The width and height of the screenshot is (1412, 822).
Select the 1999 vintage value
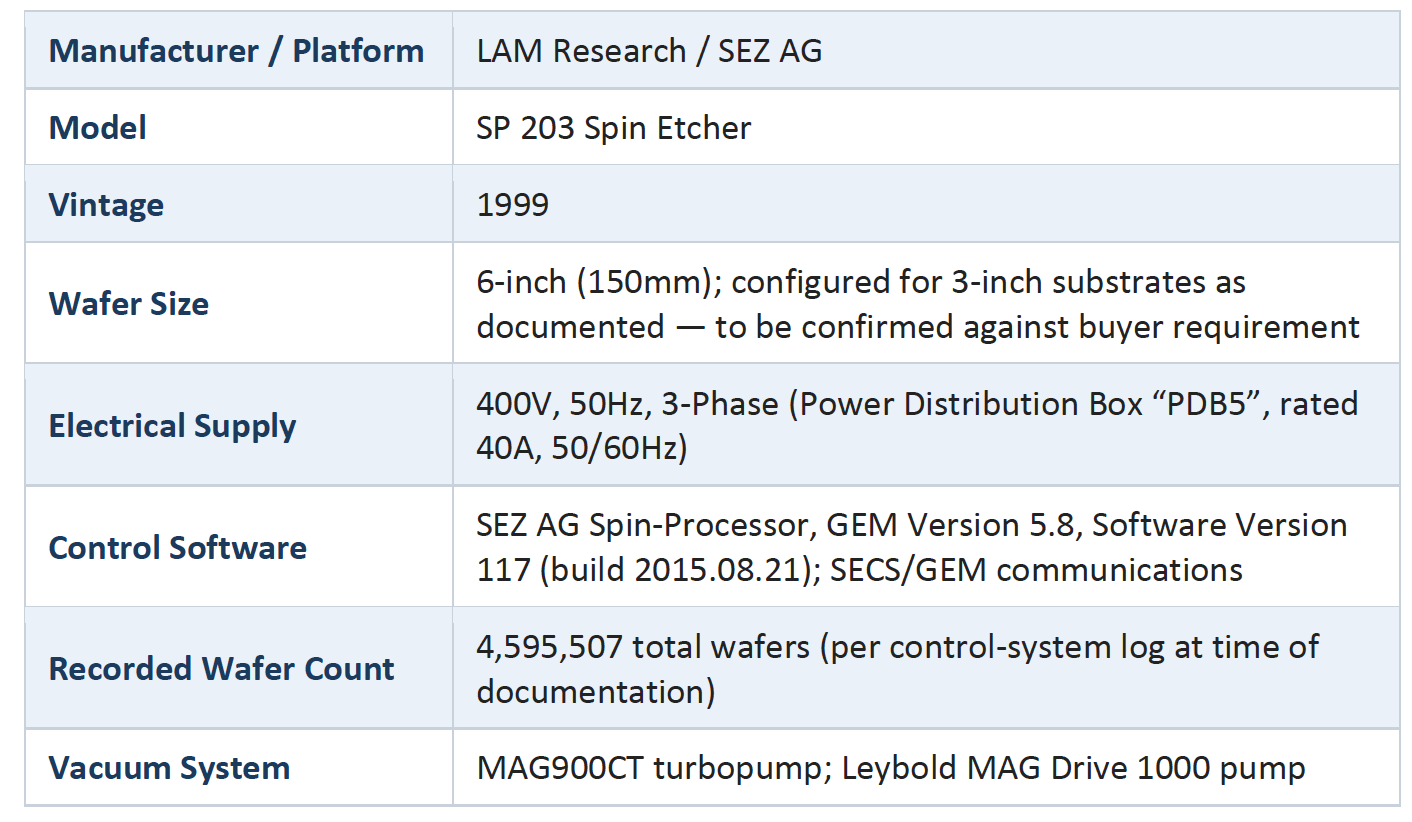click(x=513, y=205)
